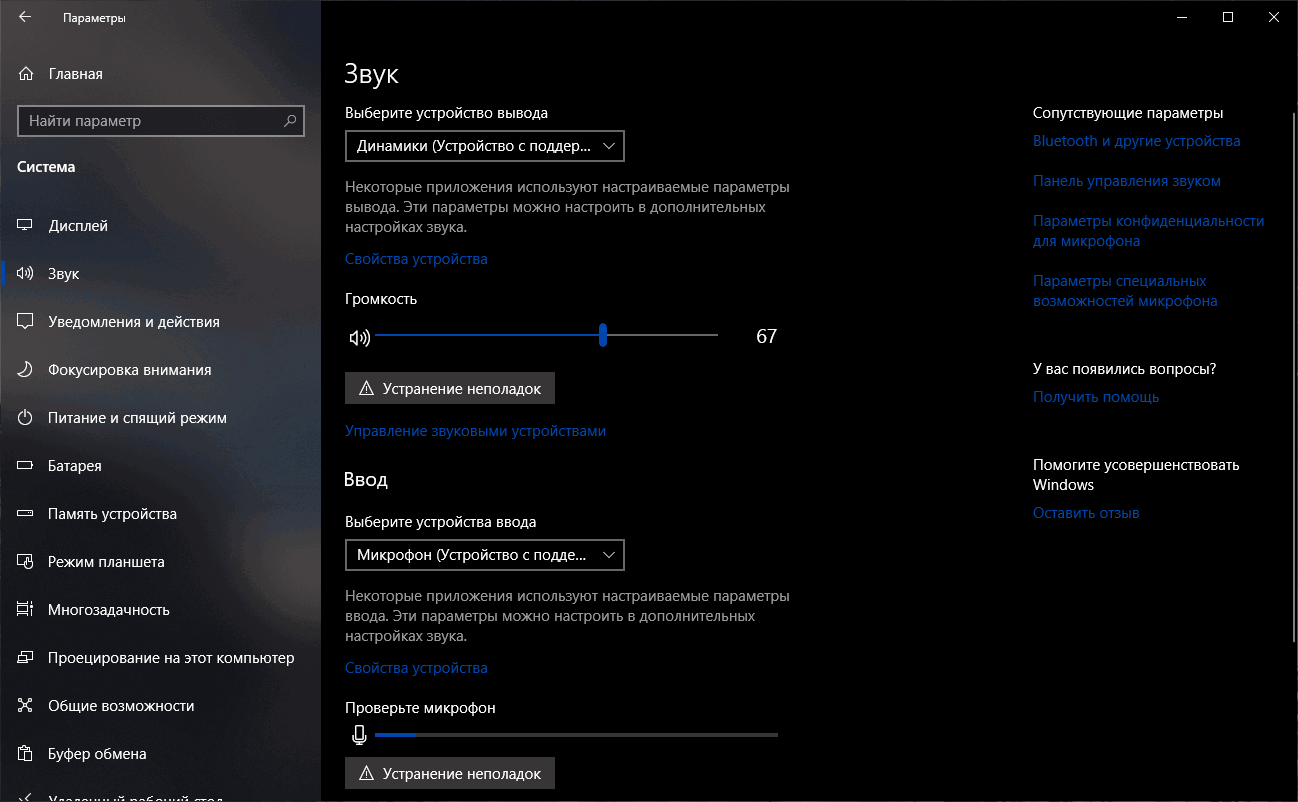The image size is (1298, 802).
Task: Select the Дисплей sidebar icon
Action: 24,225
